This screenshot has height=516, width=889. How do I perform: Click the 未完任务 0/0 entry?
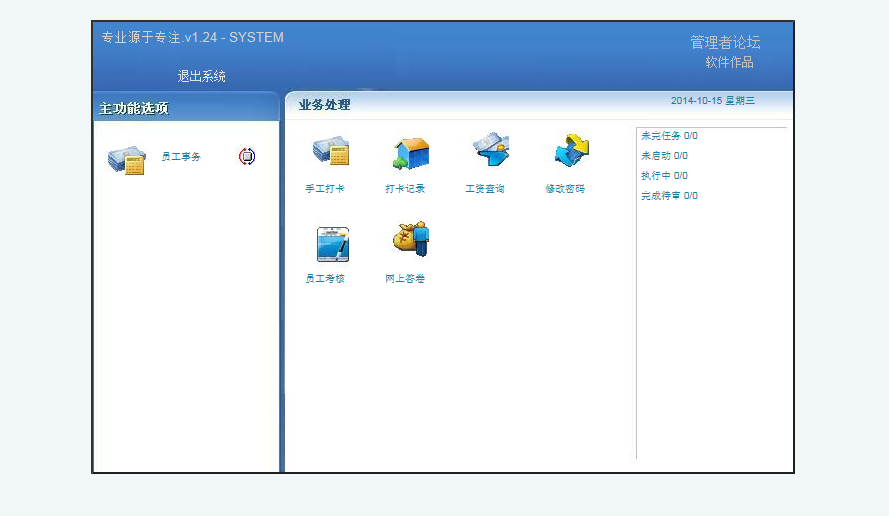[669, 136]
